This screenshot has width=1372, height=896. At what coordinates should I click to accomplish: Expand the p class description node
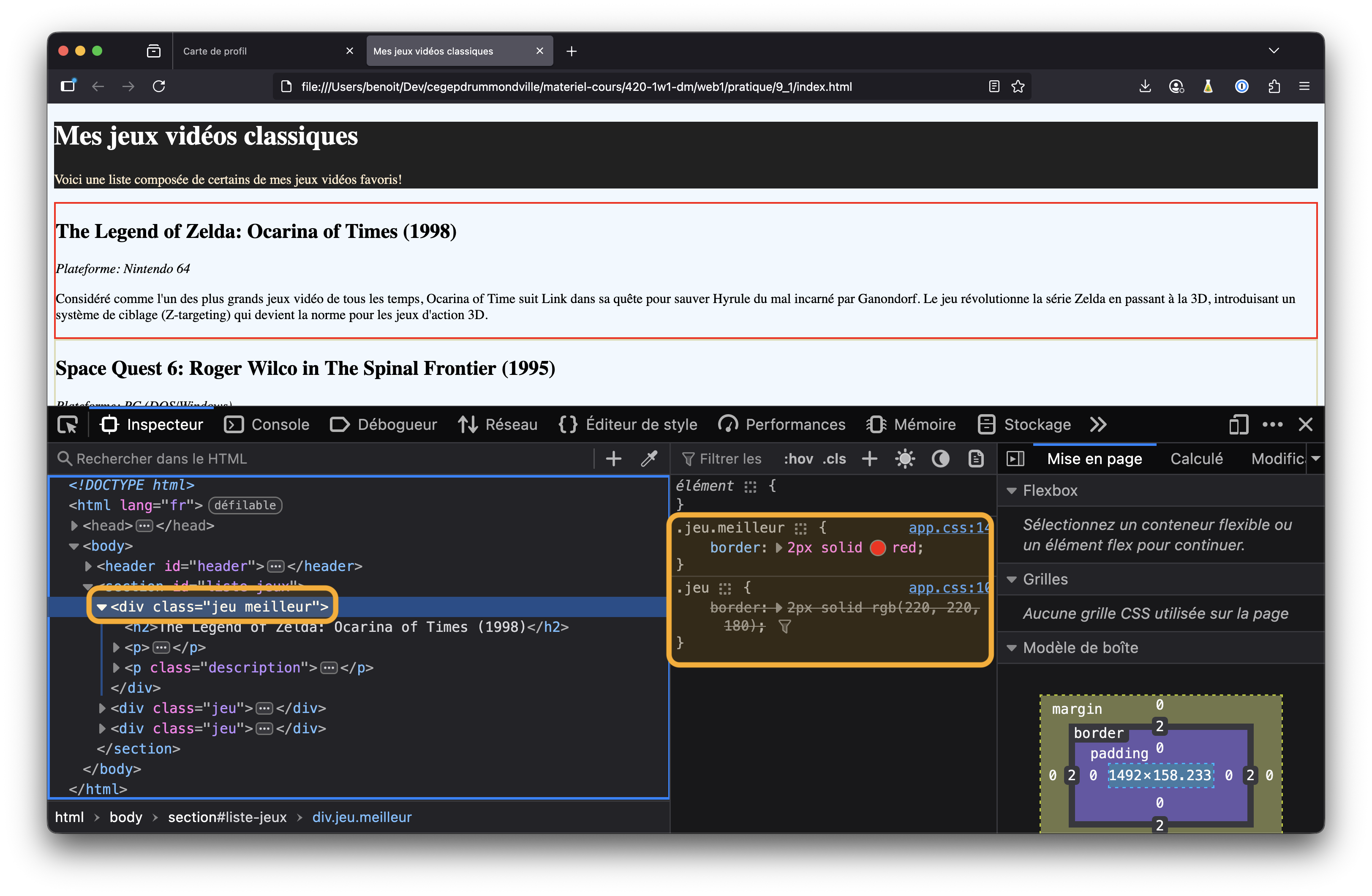[117, 667]
